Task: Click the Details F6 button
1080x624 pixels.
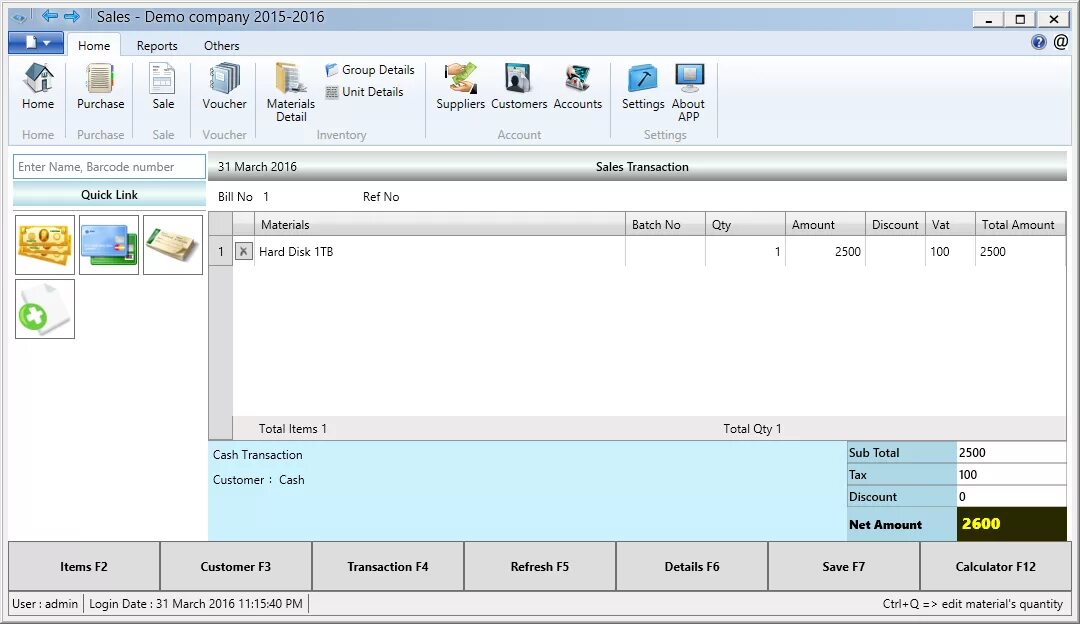Action: (x=692, y=566)
